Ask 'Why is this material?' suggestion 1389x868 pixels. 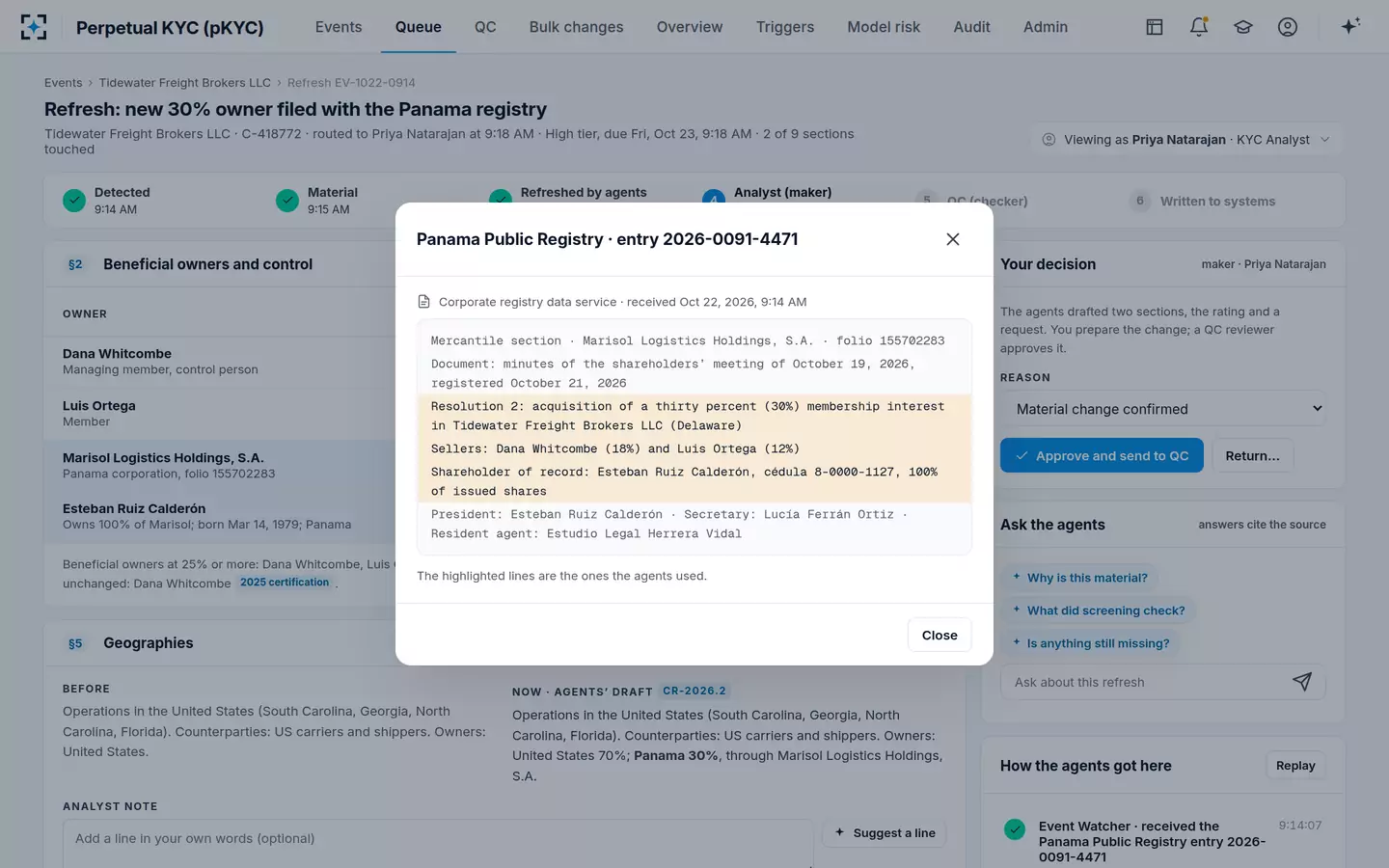click(x=1080, y=578)
